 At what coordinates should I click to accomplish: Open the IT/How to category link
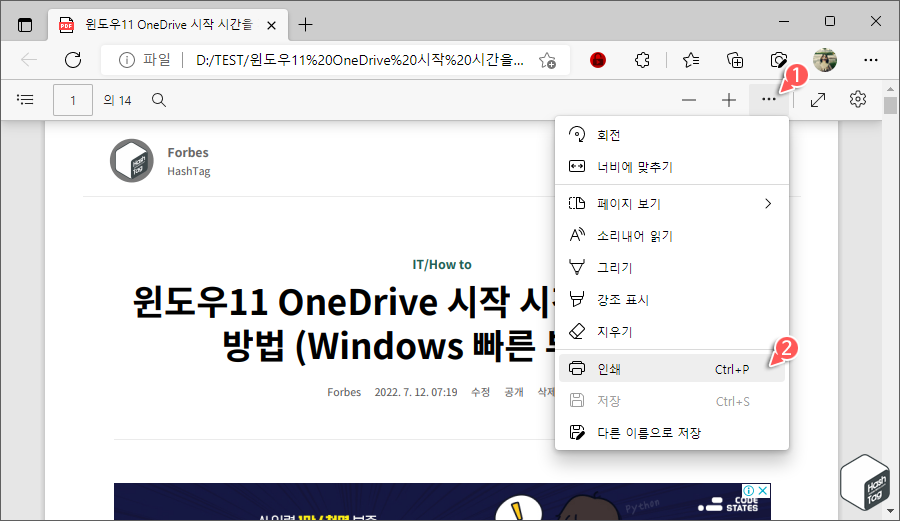click(x=441, y=265)
